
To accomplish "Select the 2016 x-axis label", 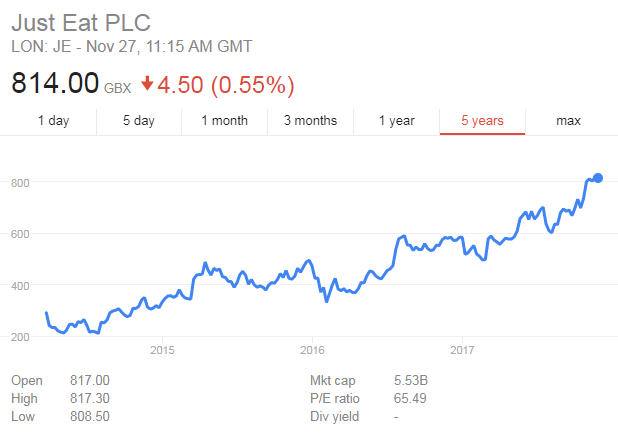I will pyautogui.click(x=312, y=349).
